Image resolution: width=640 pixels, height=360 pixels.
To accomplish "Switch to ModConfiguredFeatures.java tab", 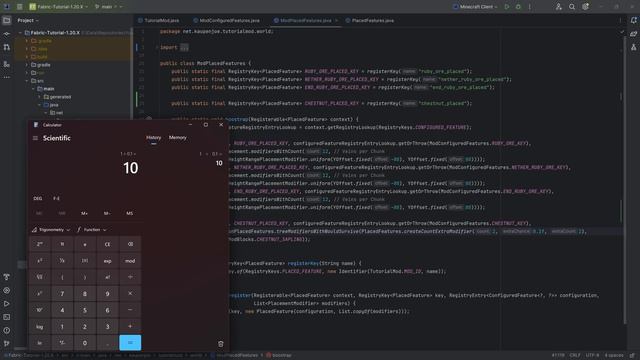I will (x=227, y=20).
